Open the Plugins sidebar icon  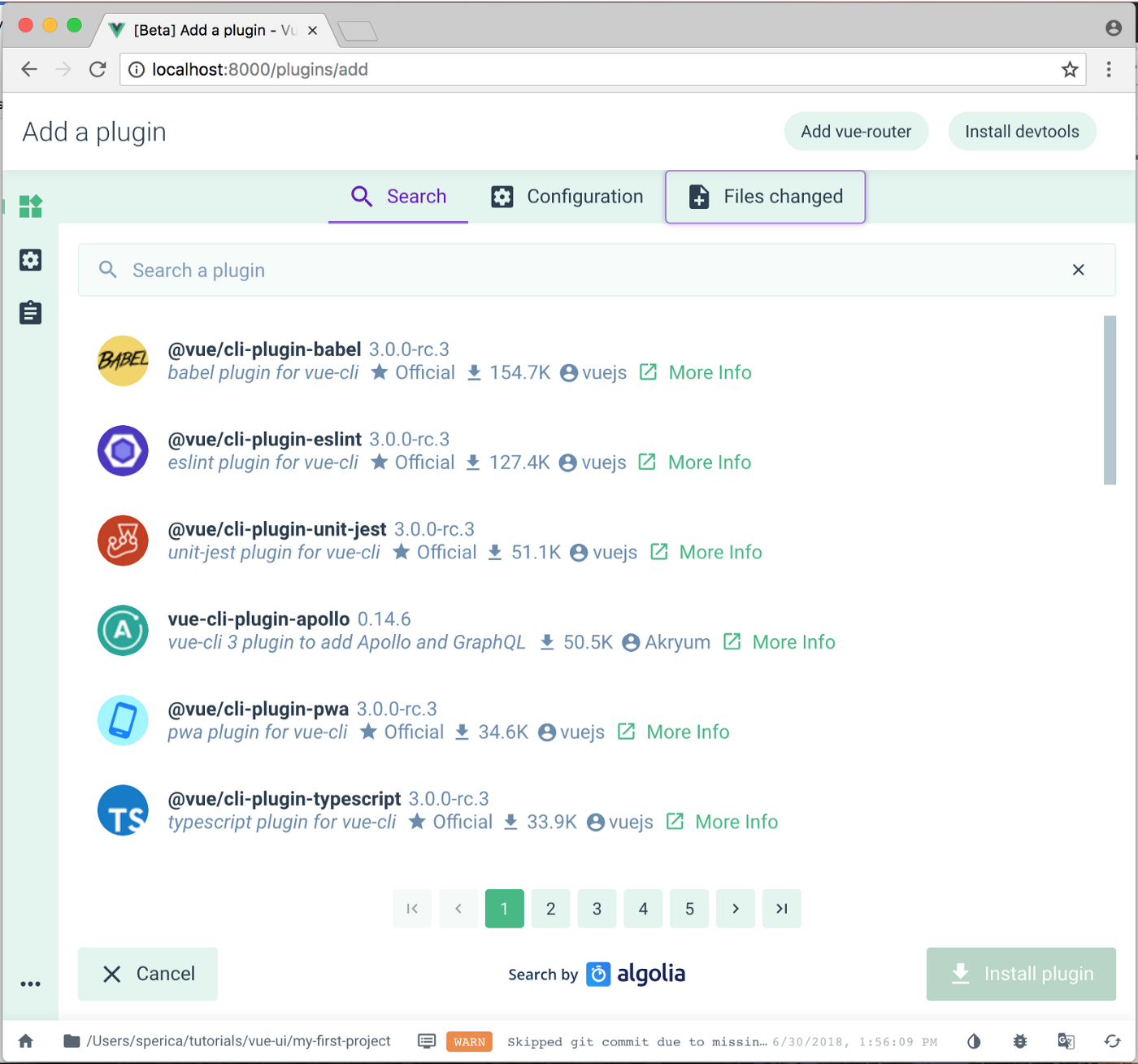30,206
